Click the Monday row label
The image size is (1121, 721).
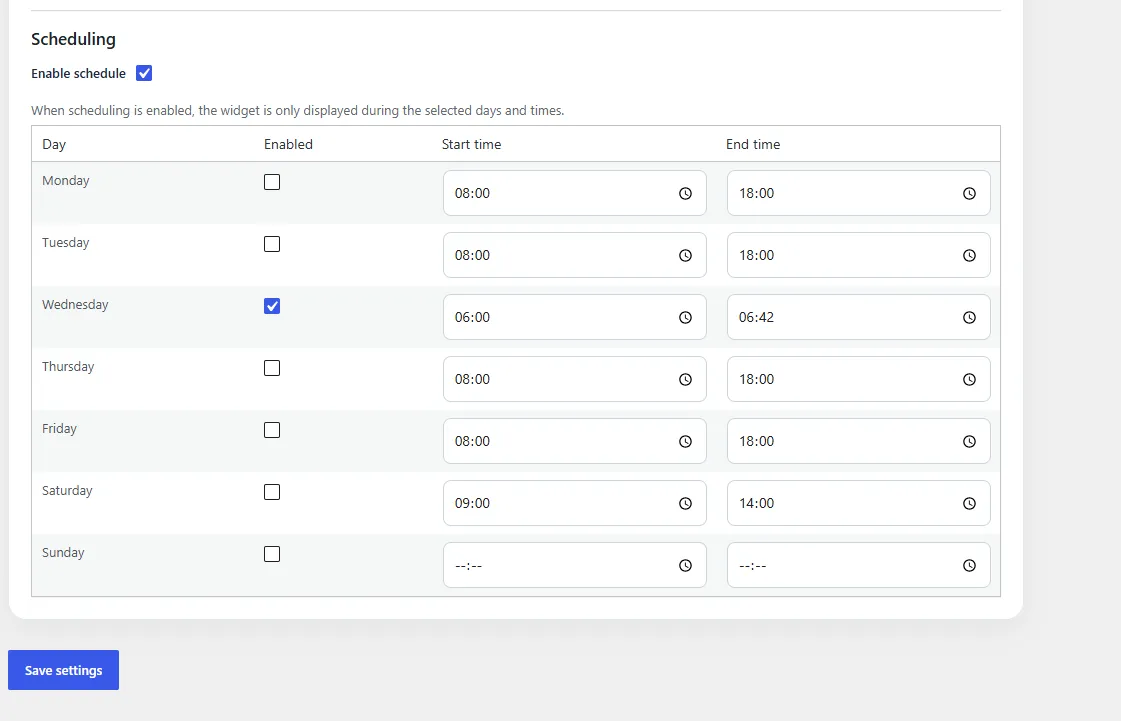66,181
